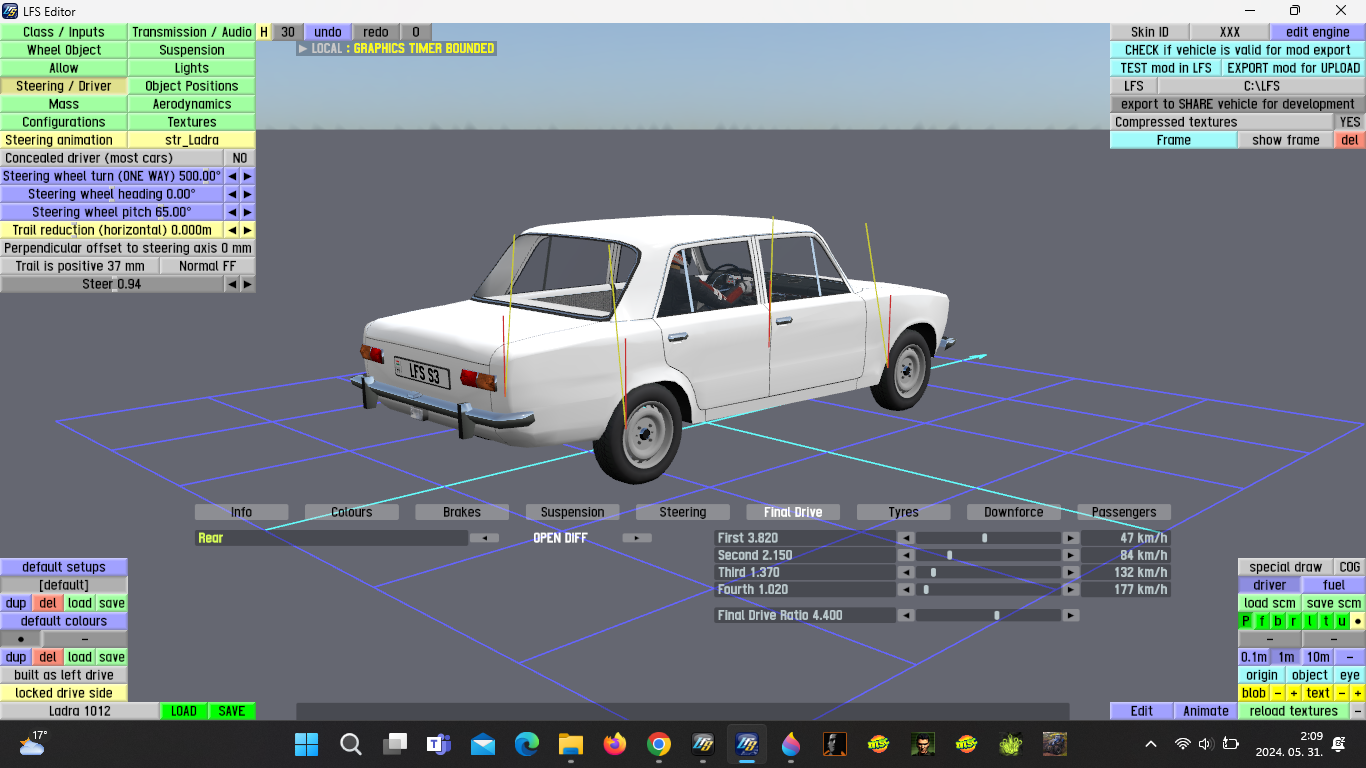
Task: Decrease steering wheel pitch value
Action: (232, 212)
